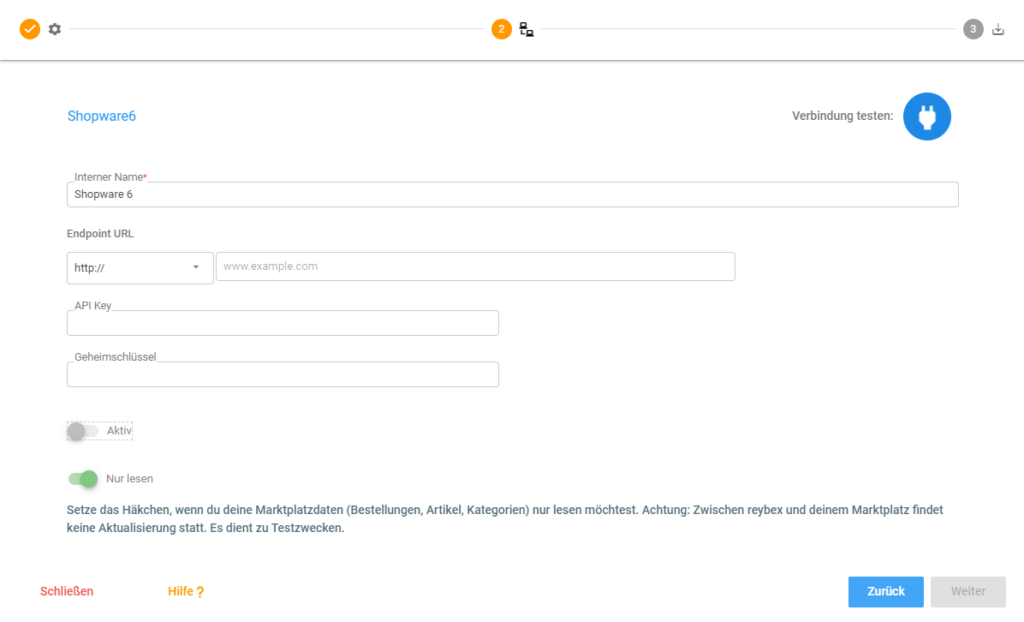1024x622 pixels.
Task: Click the Shopware6 heading link
Action: (102, 116)
